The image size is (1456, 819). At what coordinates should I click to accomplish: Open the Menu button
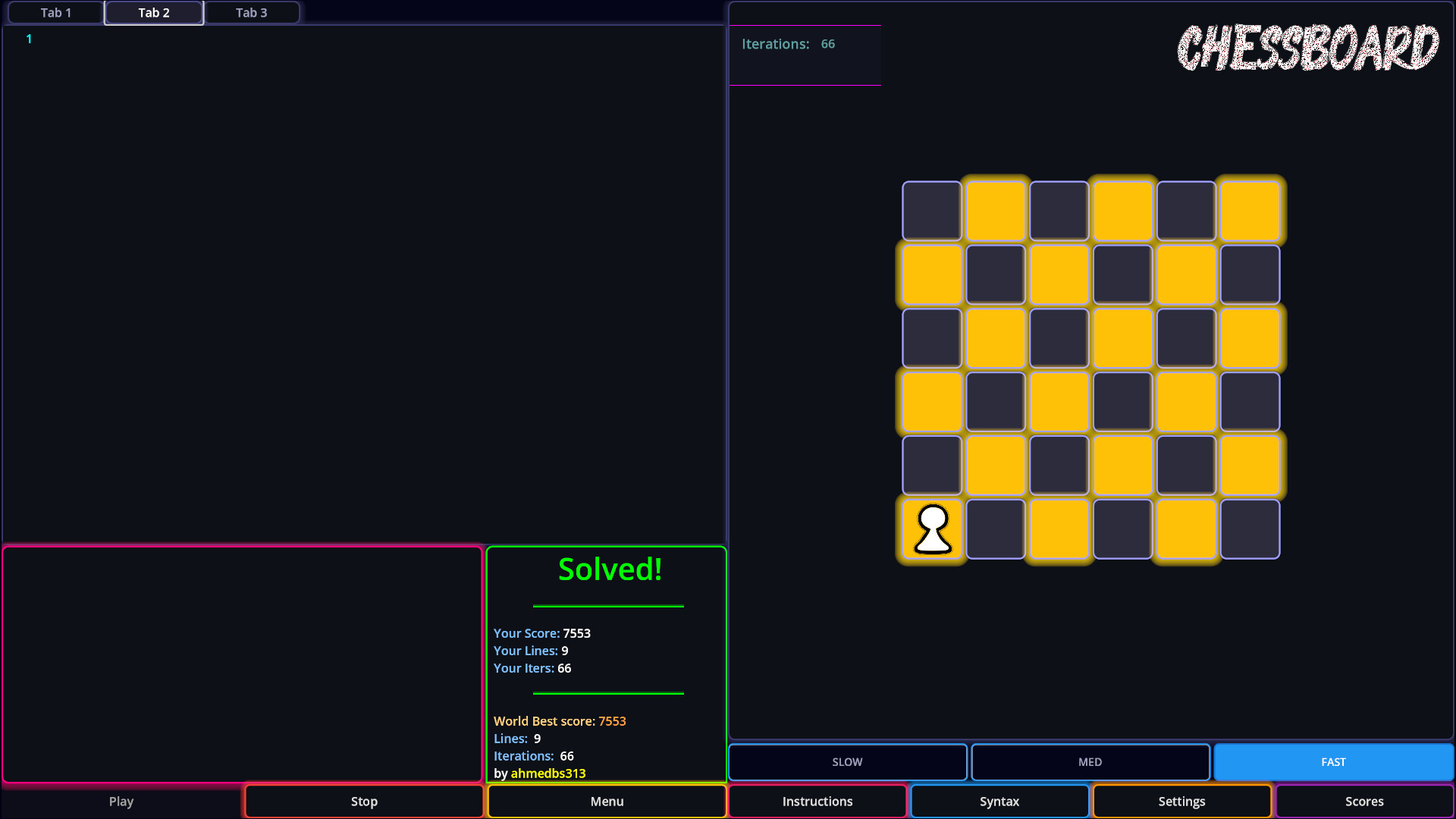click(x=607, y=801)
